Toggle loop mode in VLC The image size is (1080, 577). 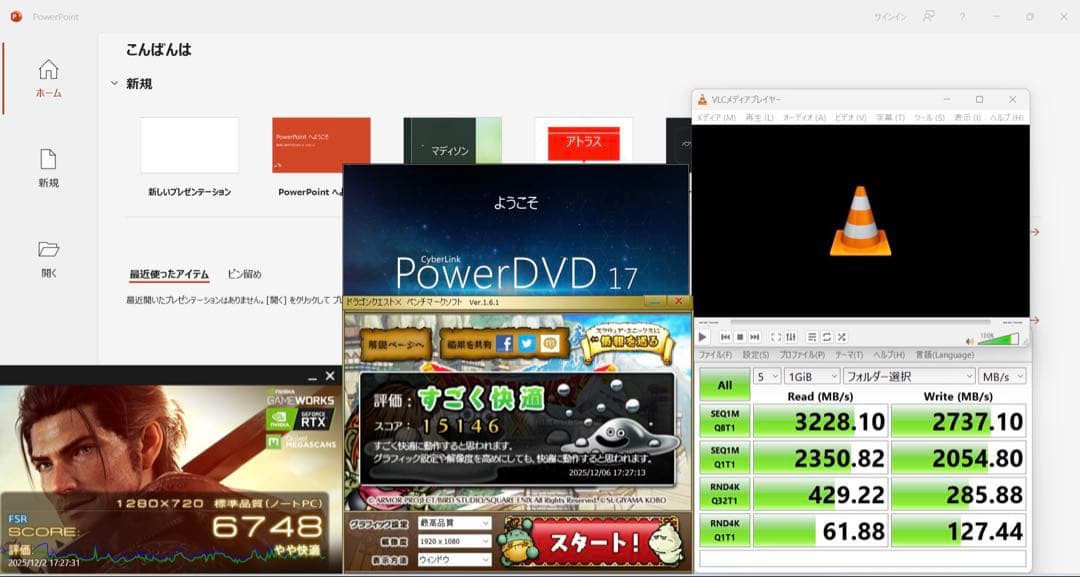[x=827, y=337]
